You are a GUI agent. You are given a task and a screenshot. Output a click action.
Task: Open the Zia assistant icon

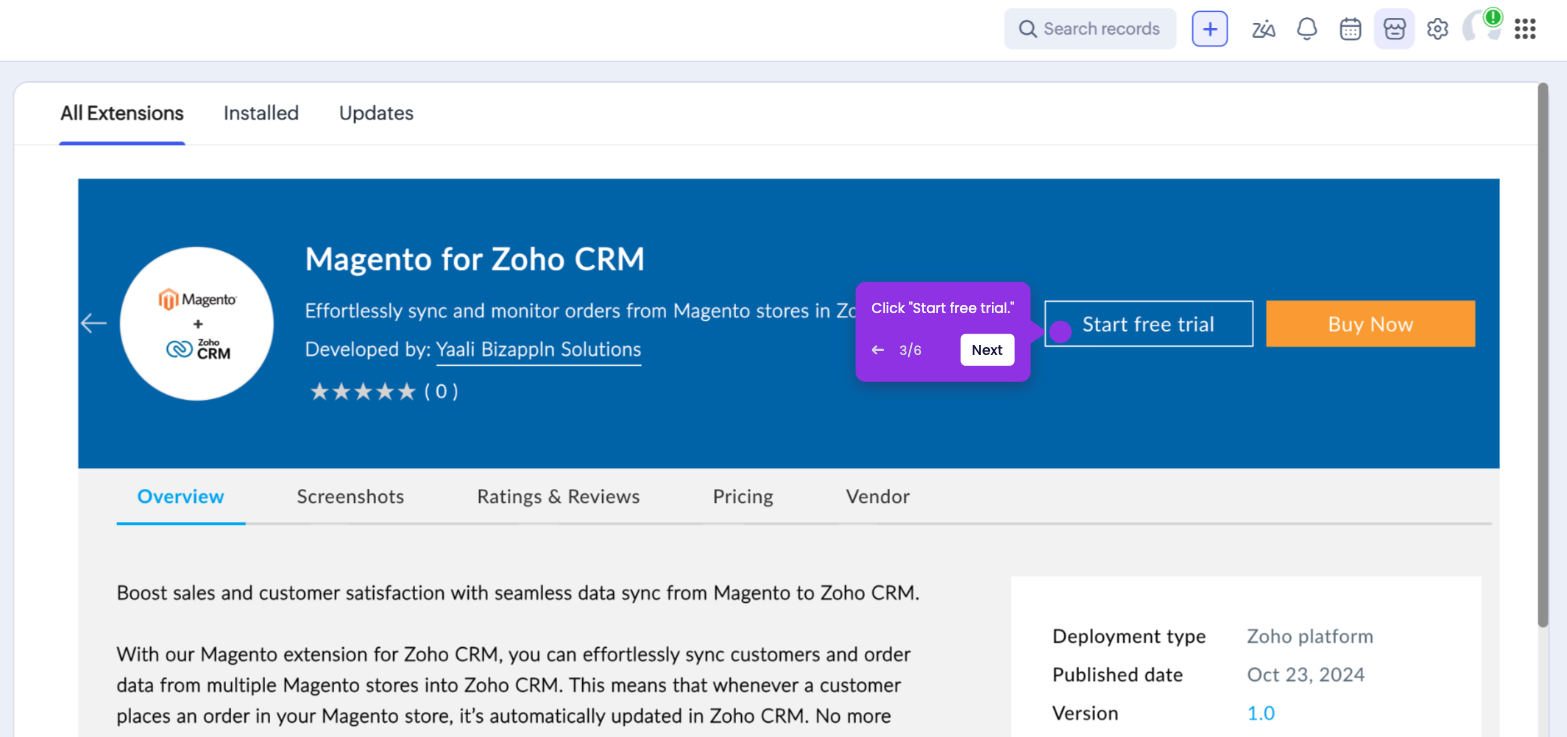1263,29
